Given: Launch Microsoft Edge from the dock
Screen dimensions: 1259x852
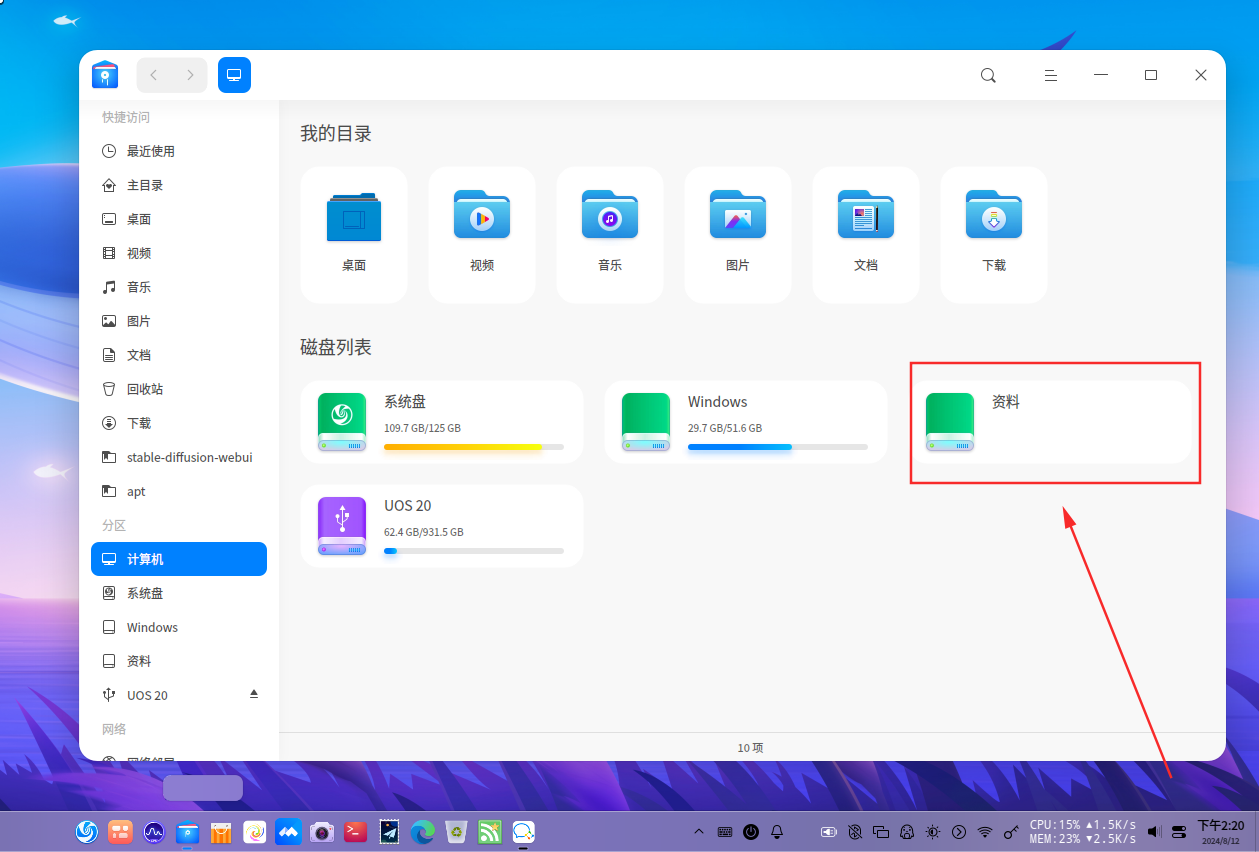Looking at the screenshot, I should coord(423,831).
